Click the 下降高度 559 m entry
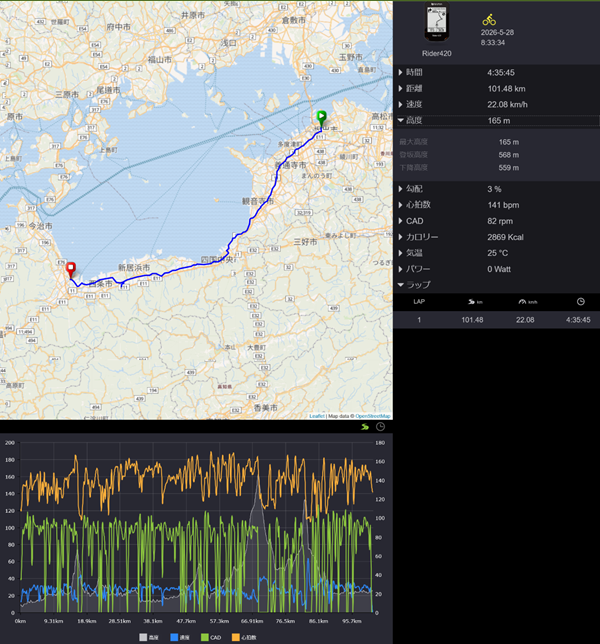Screen dimensions: 600x644 click(x=497, y=168)
